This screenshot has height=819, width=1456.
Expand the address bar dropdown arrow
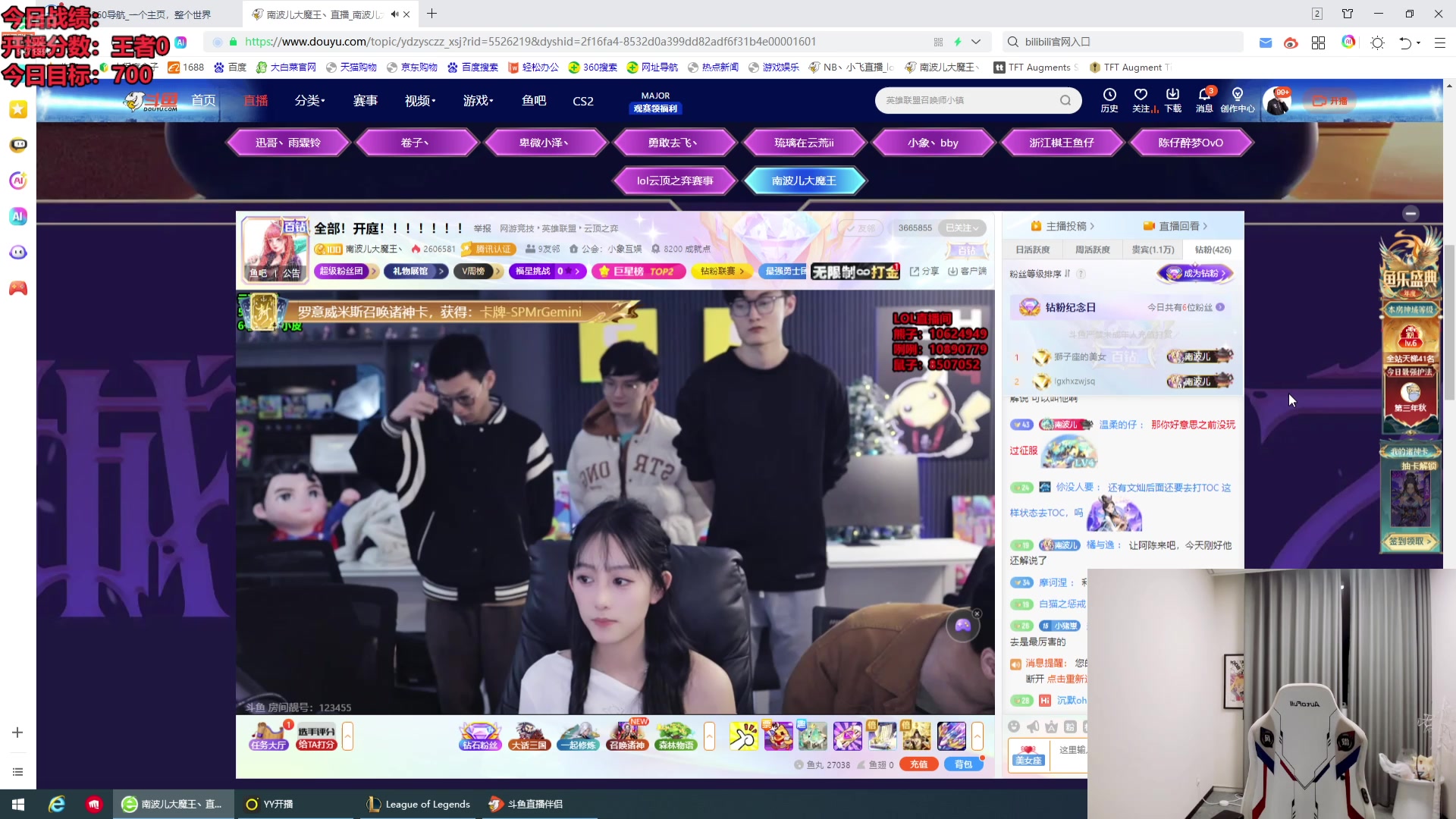click(976, 42)
